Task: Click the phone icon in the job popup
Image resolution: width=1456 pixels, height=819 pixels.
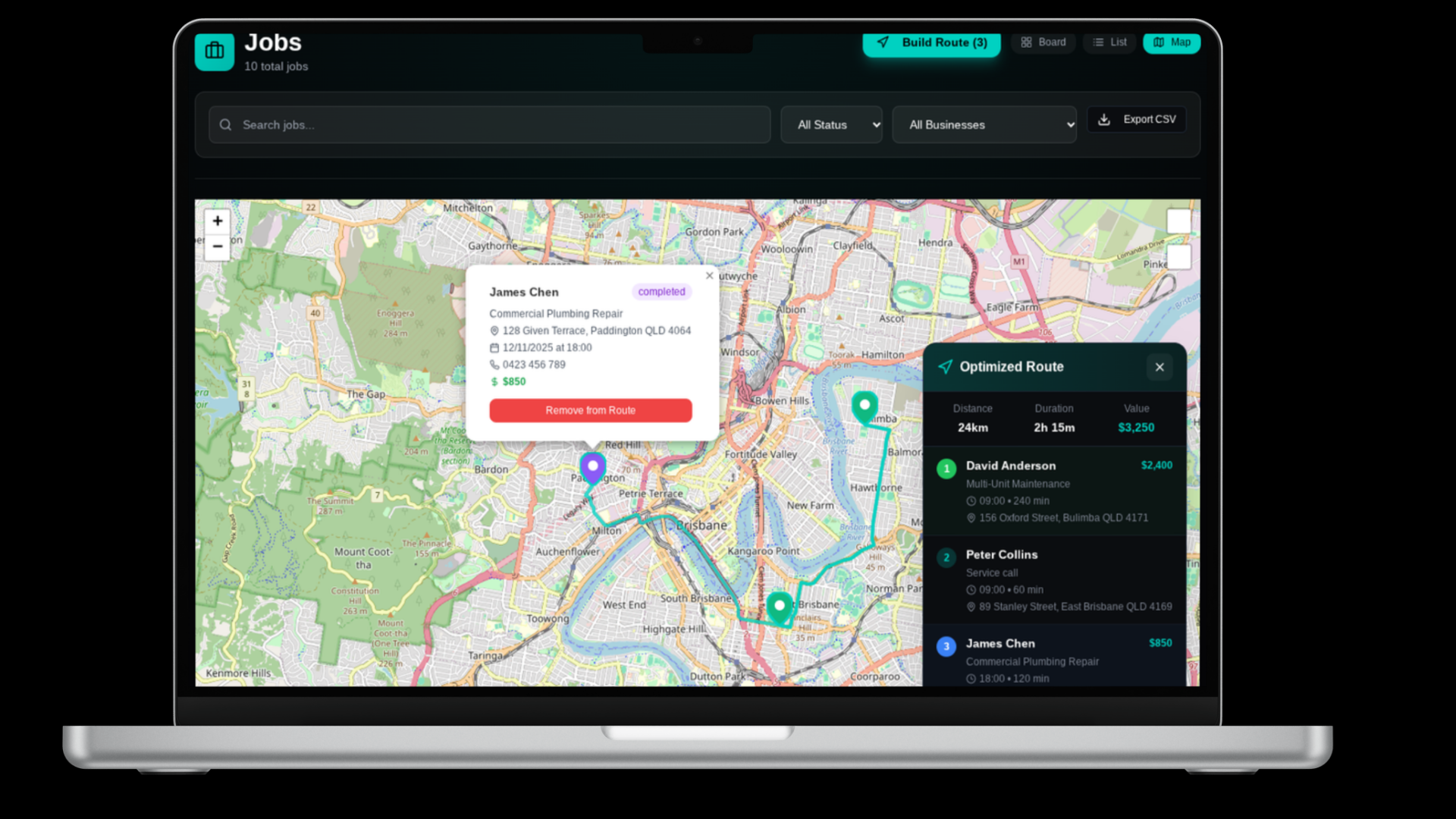Action: [x=495, y=365]
